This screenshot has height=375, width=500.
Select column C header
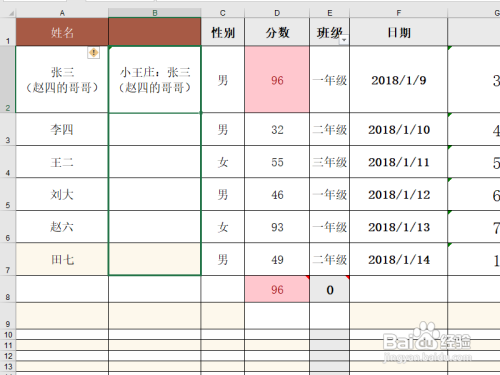point(223,13)
